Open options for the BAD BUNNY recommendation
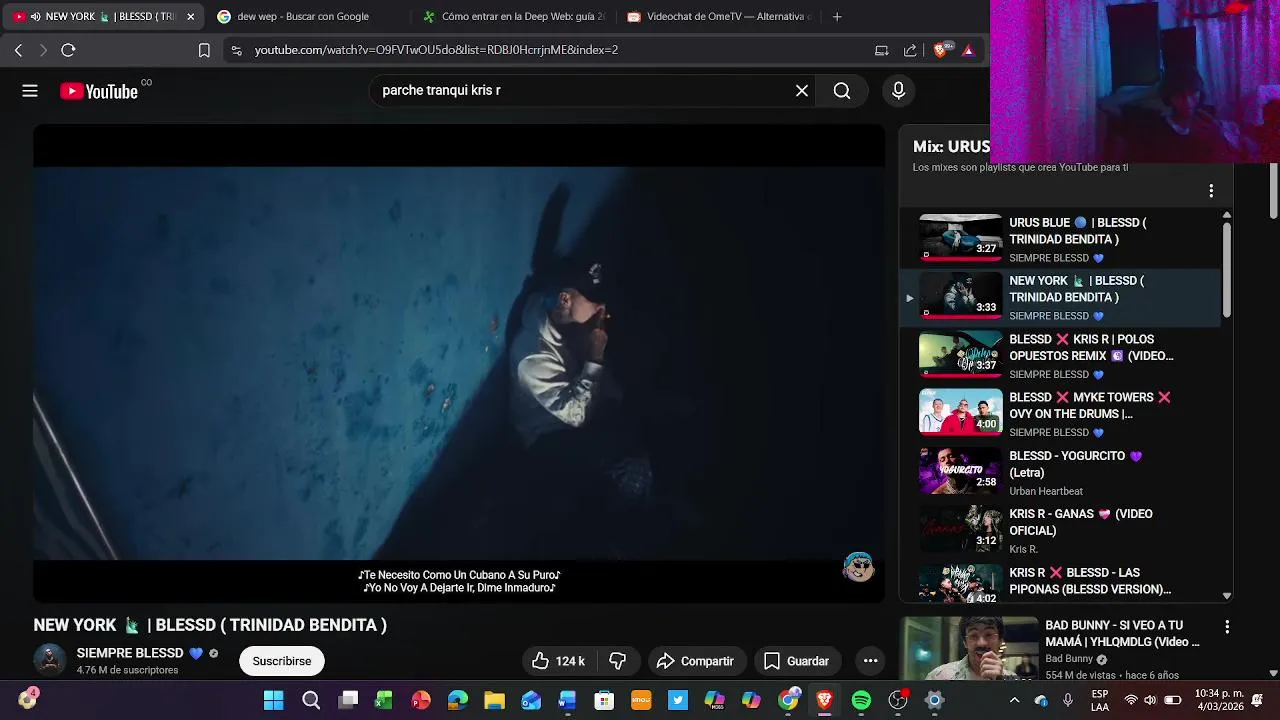 click(1227, 627)
